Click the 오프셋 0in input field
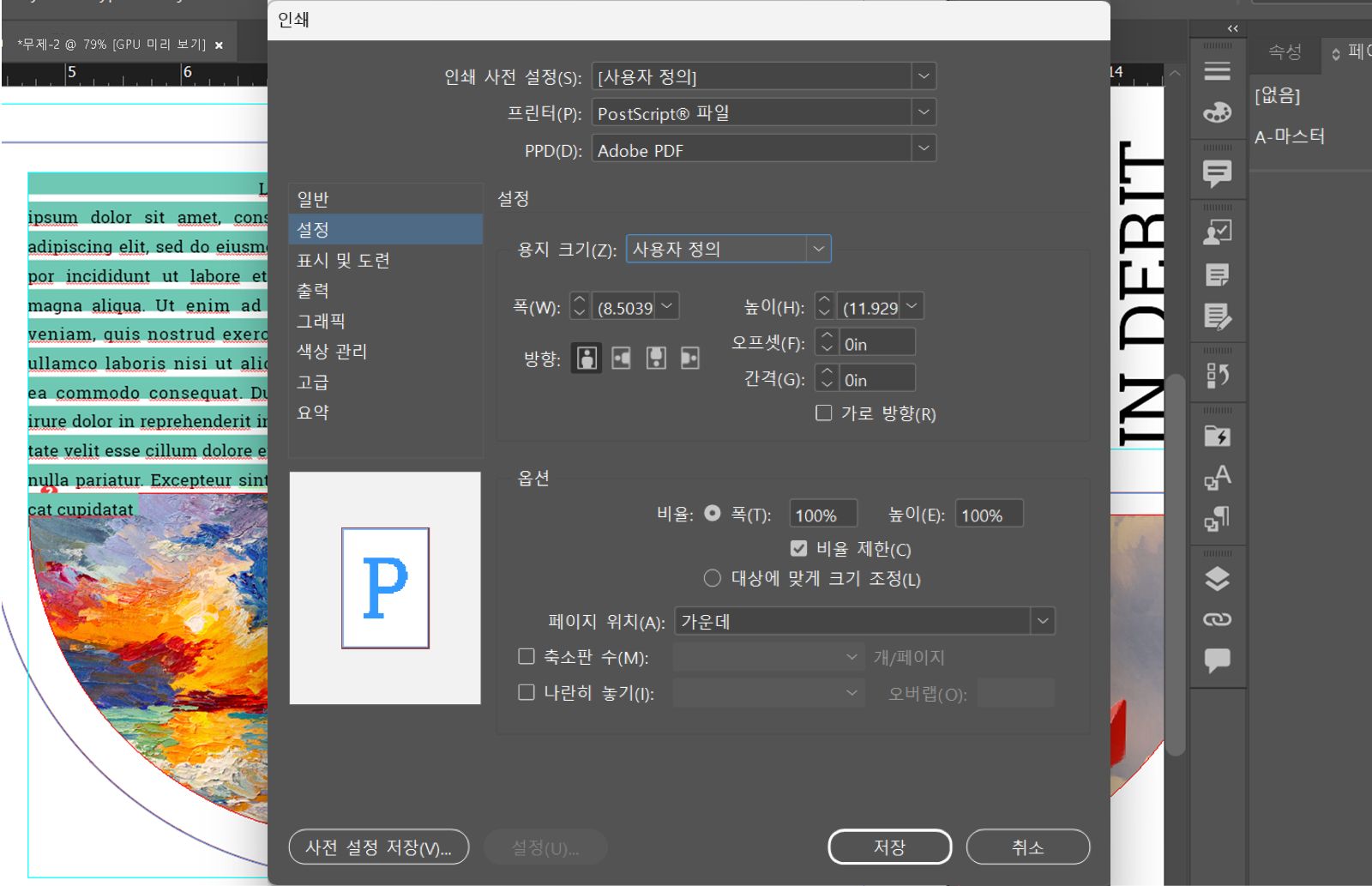 coord(876,342)
